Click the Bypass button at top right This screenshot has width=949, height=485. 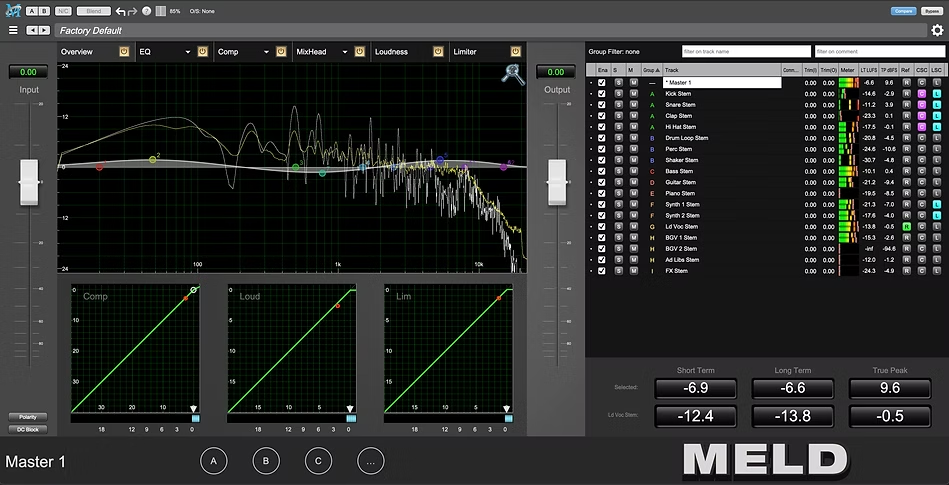click(932, 11)
